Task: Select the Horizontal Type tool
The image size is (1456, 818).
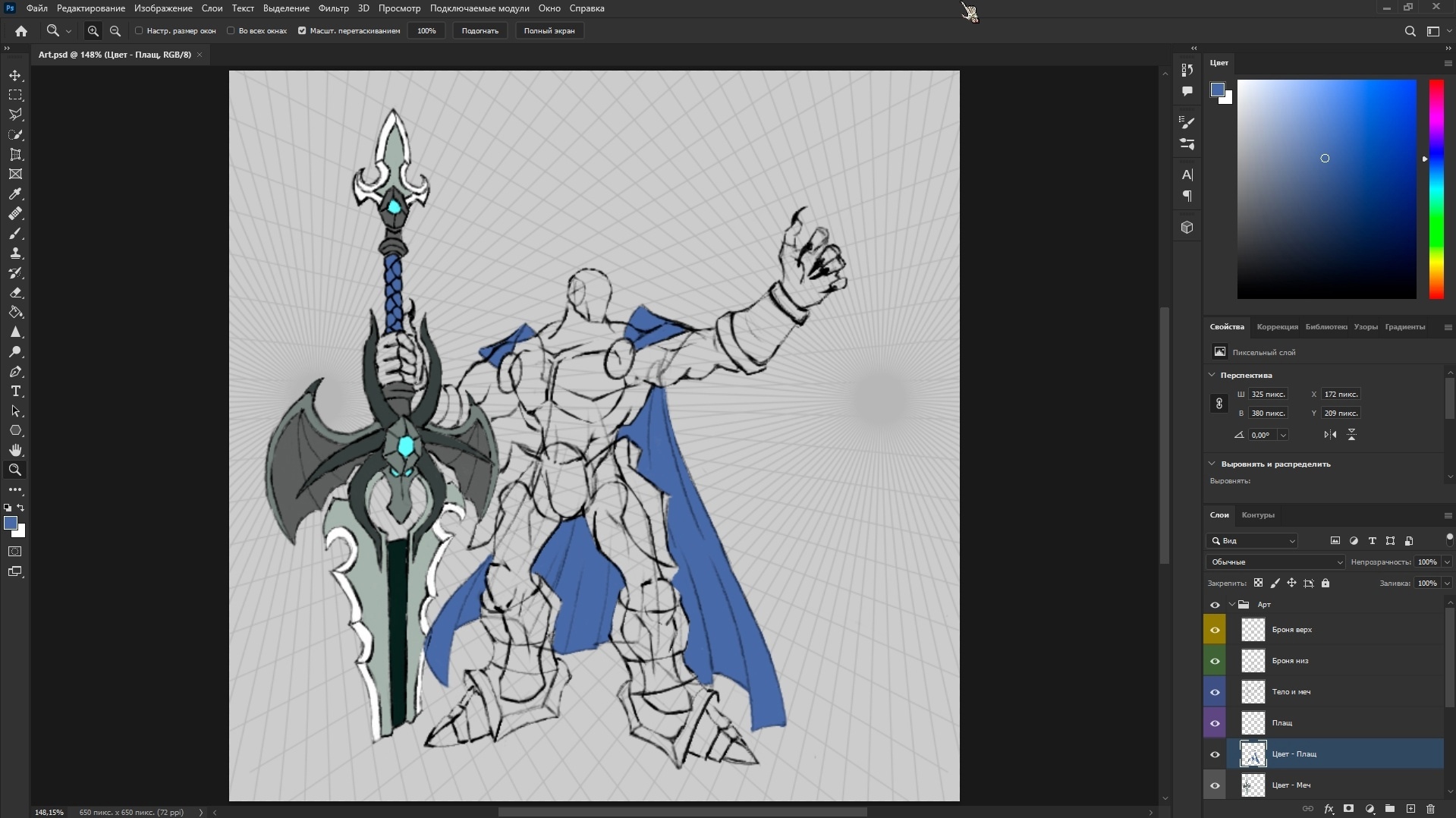Action: pyautogui.click(x=15, y=392)
